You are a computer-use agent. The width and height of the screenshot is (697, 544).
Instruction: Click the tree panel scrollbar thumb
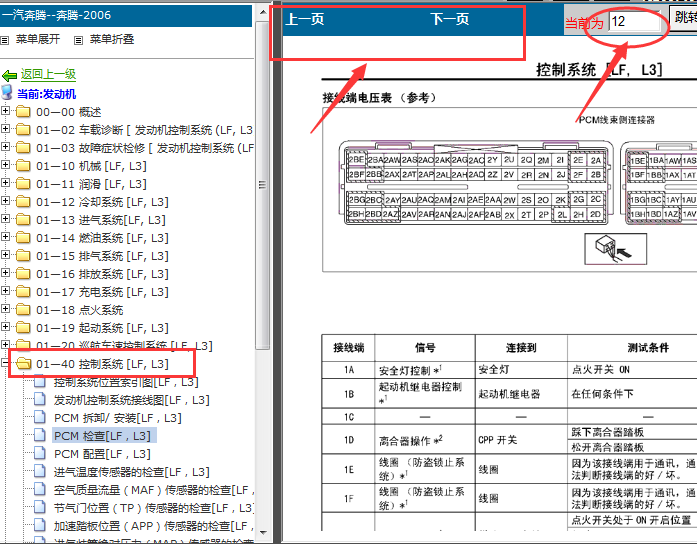coord(263,184)
